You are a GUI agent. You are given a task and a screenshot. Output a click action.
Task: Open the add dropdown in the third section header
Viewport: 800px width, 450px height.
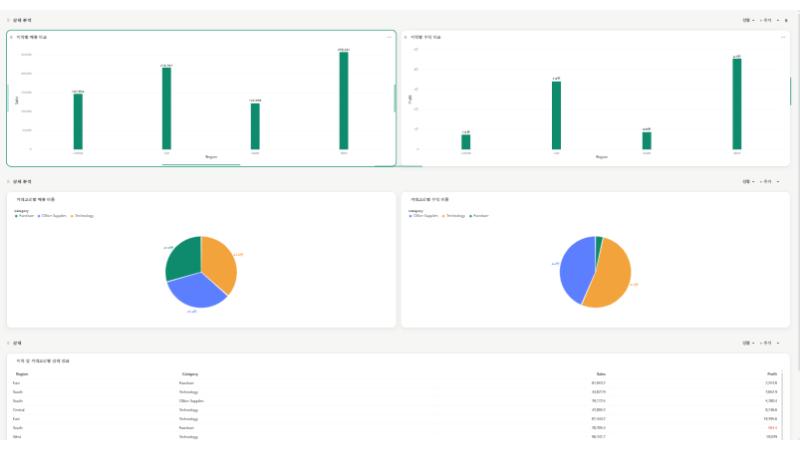pyautogui.click(x=769, y=343)
